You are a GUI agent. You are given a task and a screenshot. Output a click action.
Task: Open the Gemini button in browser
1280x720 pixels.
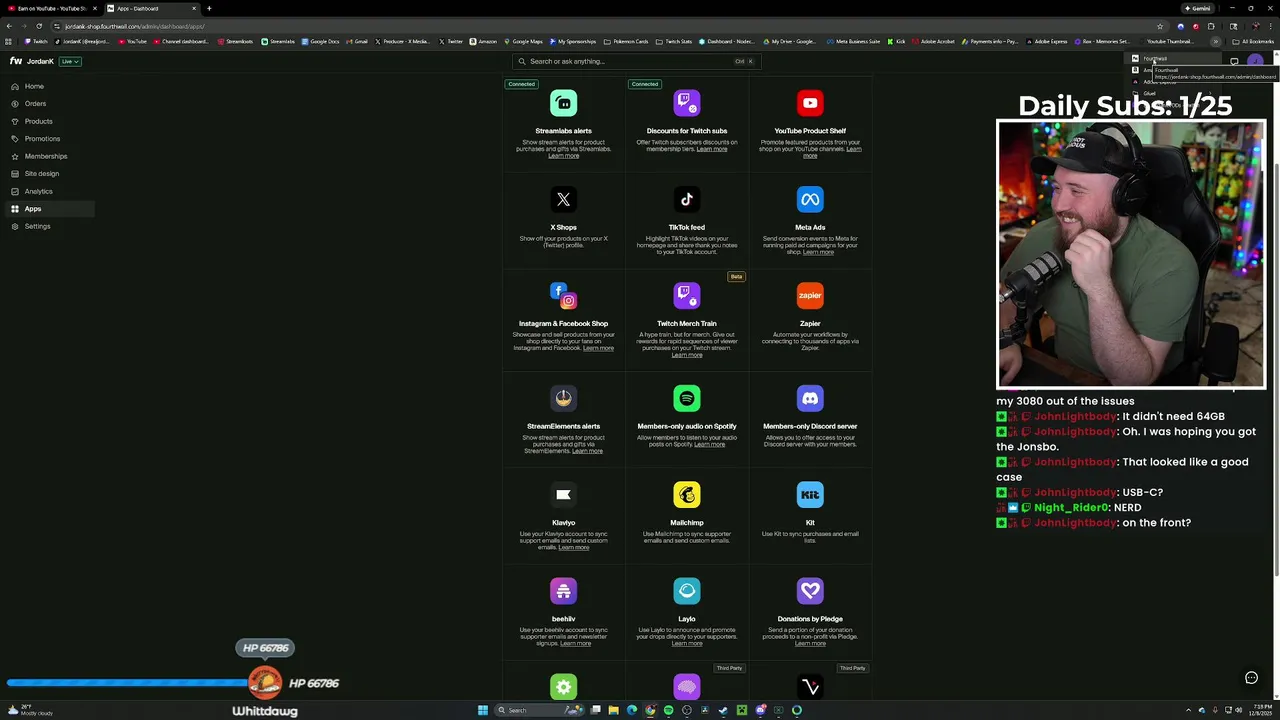coord(1197,8)
